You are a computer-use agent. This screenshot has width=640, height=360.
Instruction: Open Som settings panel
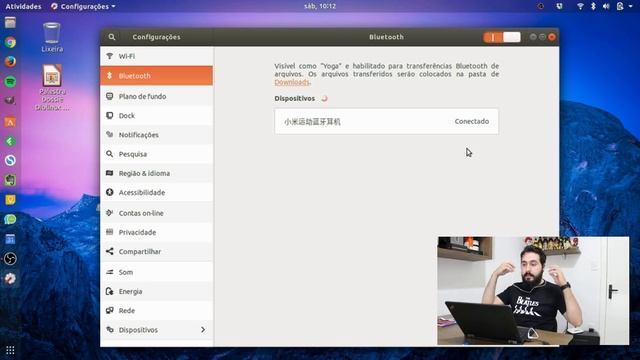tap(156, 272)
